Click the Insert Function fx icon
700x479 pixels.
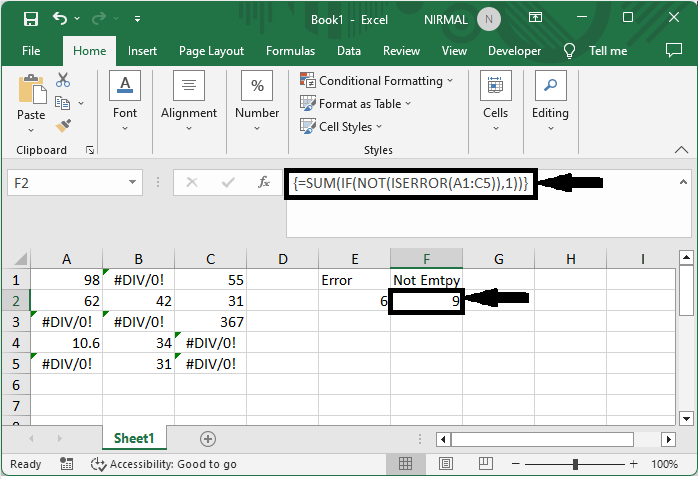click(264, 183)
